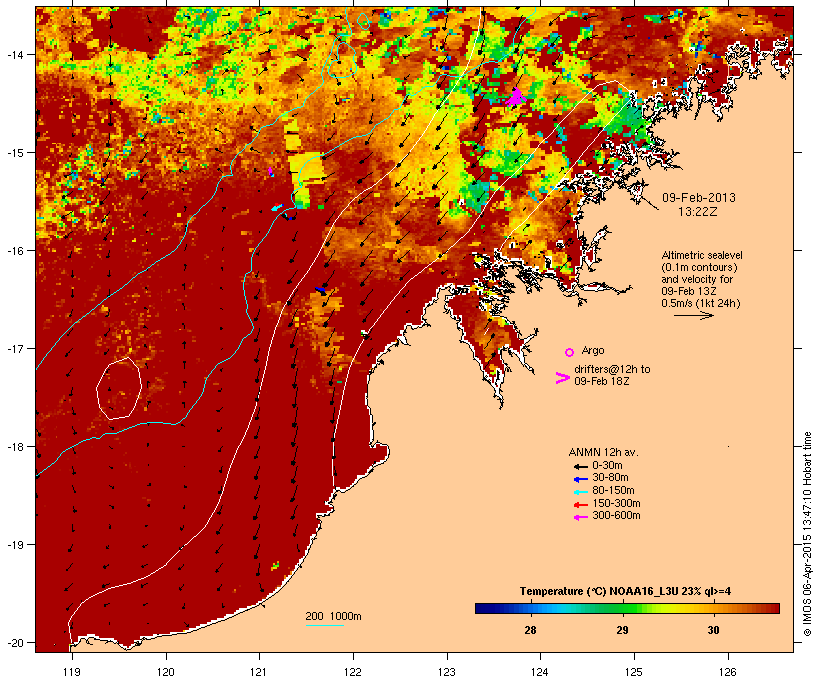Click the Altimetric sealevel text
Viewport: 820px width, 680px height.
tap(702, 255)
